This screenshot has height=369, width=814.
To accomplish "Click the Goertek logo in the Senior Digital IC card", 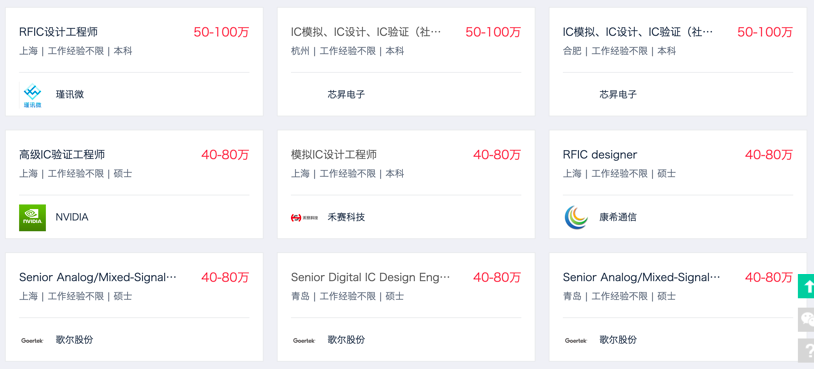I will [304, 340].
